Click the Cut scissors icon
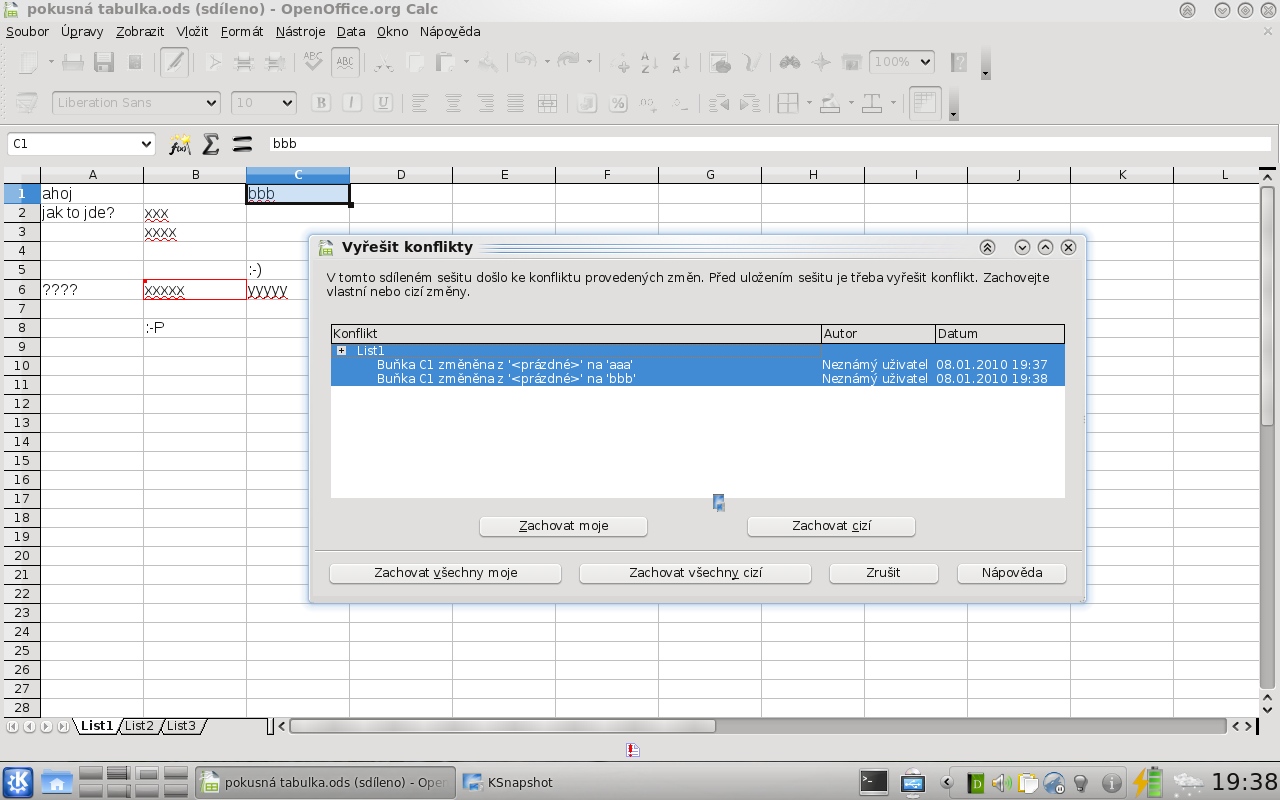The height and width of the screenshot is (800, 1280). (385, 62)
